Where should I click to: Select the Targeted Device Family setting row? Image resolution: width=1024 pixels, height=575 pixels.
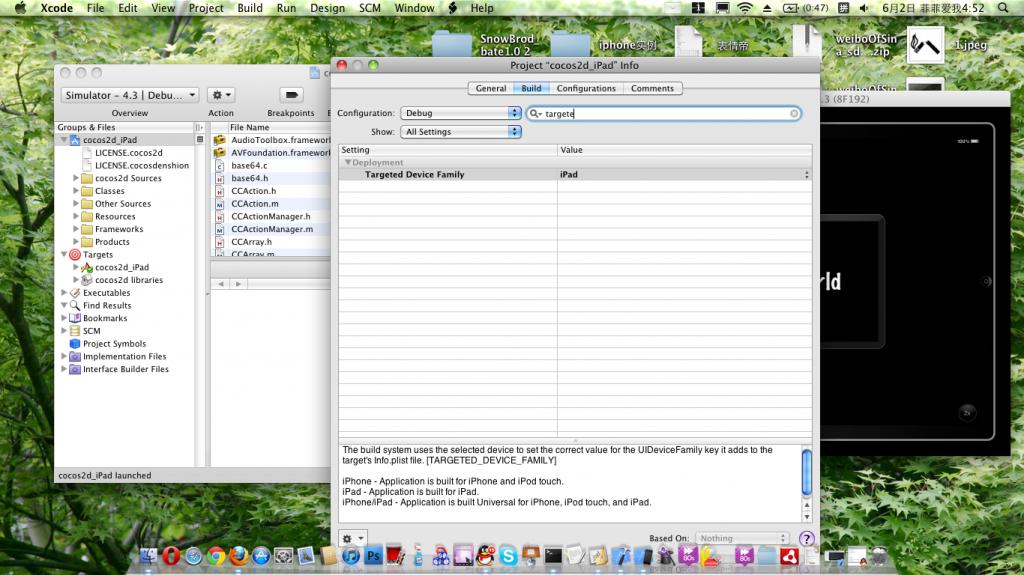(575, 174)
